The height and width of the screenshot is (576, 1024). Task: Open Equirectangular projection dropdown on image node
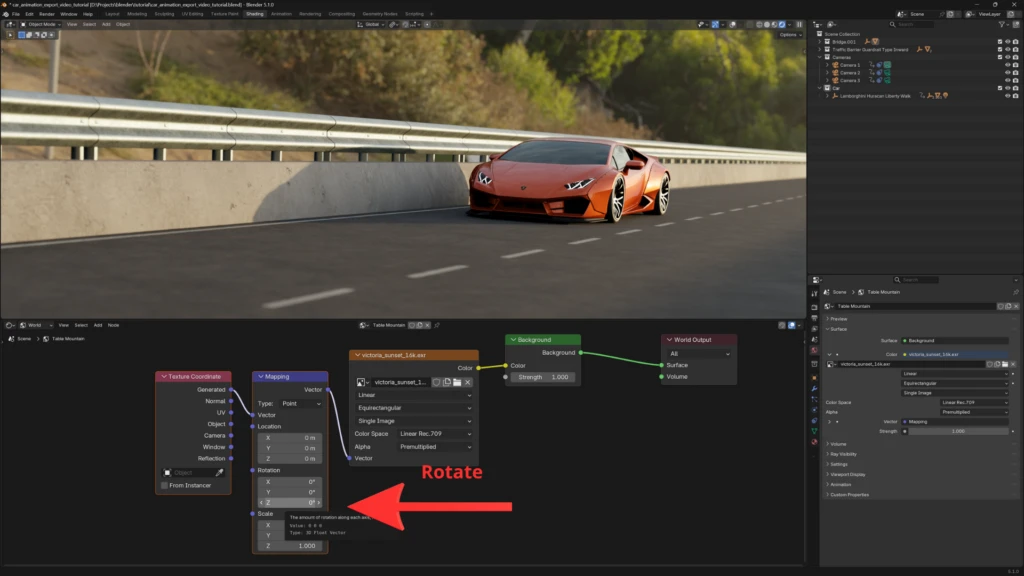coord(414,408)
